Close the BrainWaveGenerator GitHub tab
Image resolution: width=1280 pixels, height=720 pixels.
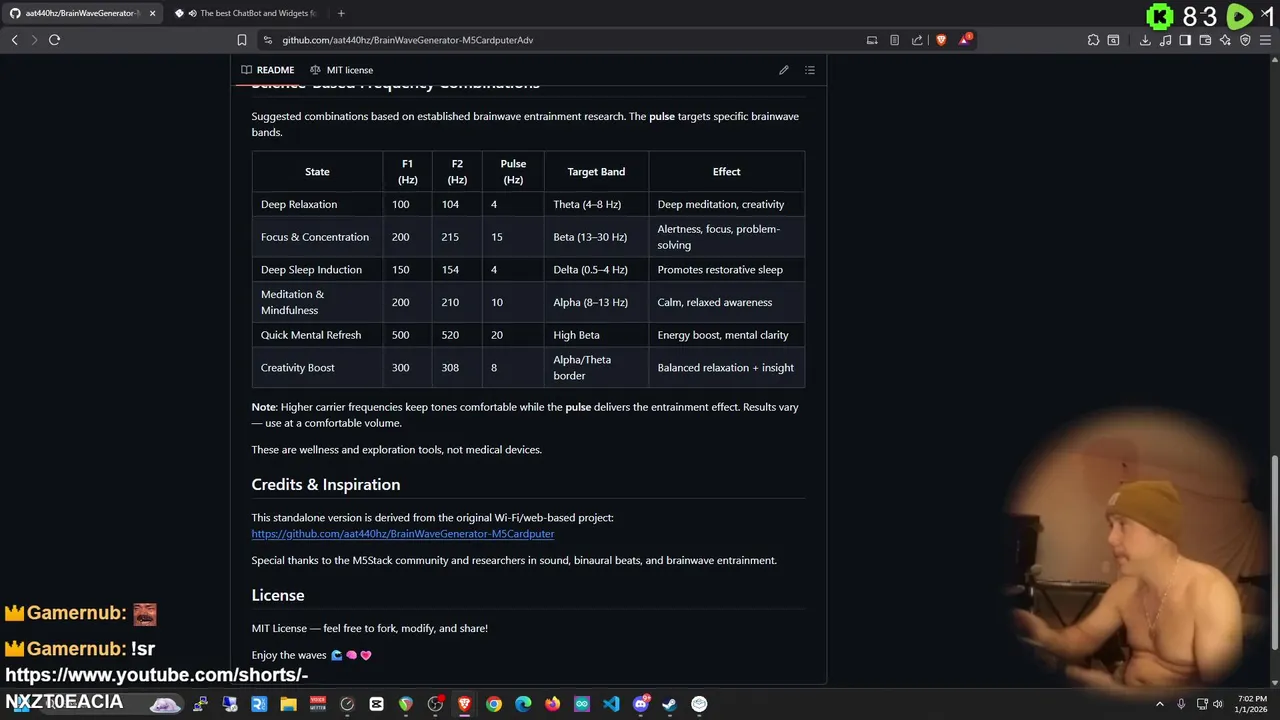(152, 13)
